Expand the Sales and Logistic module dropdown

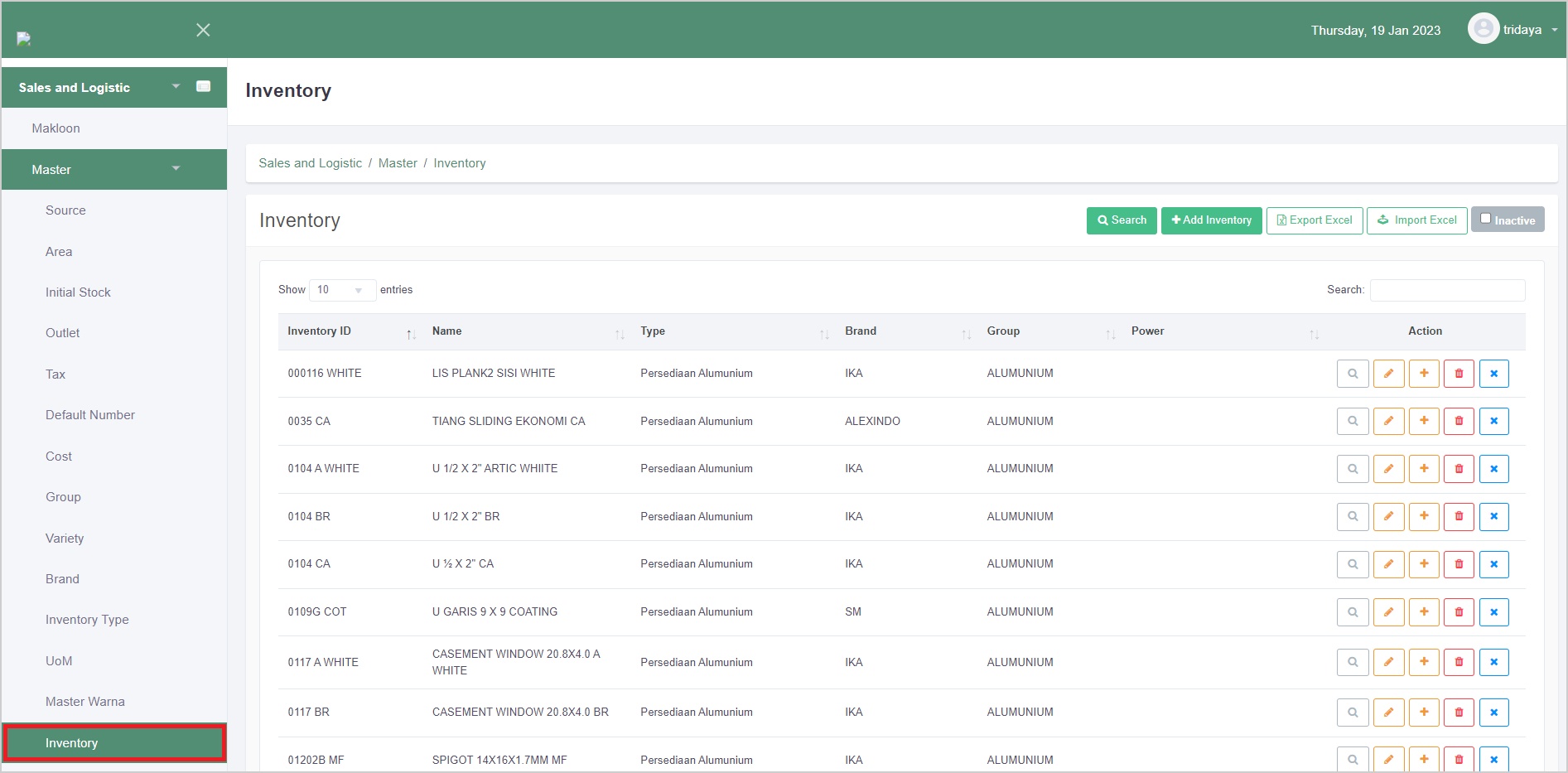(x=176, y=87)
